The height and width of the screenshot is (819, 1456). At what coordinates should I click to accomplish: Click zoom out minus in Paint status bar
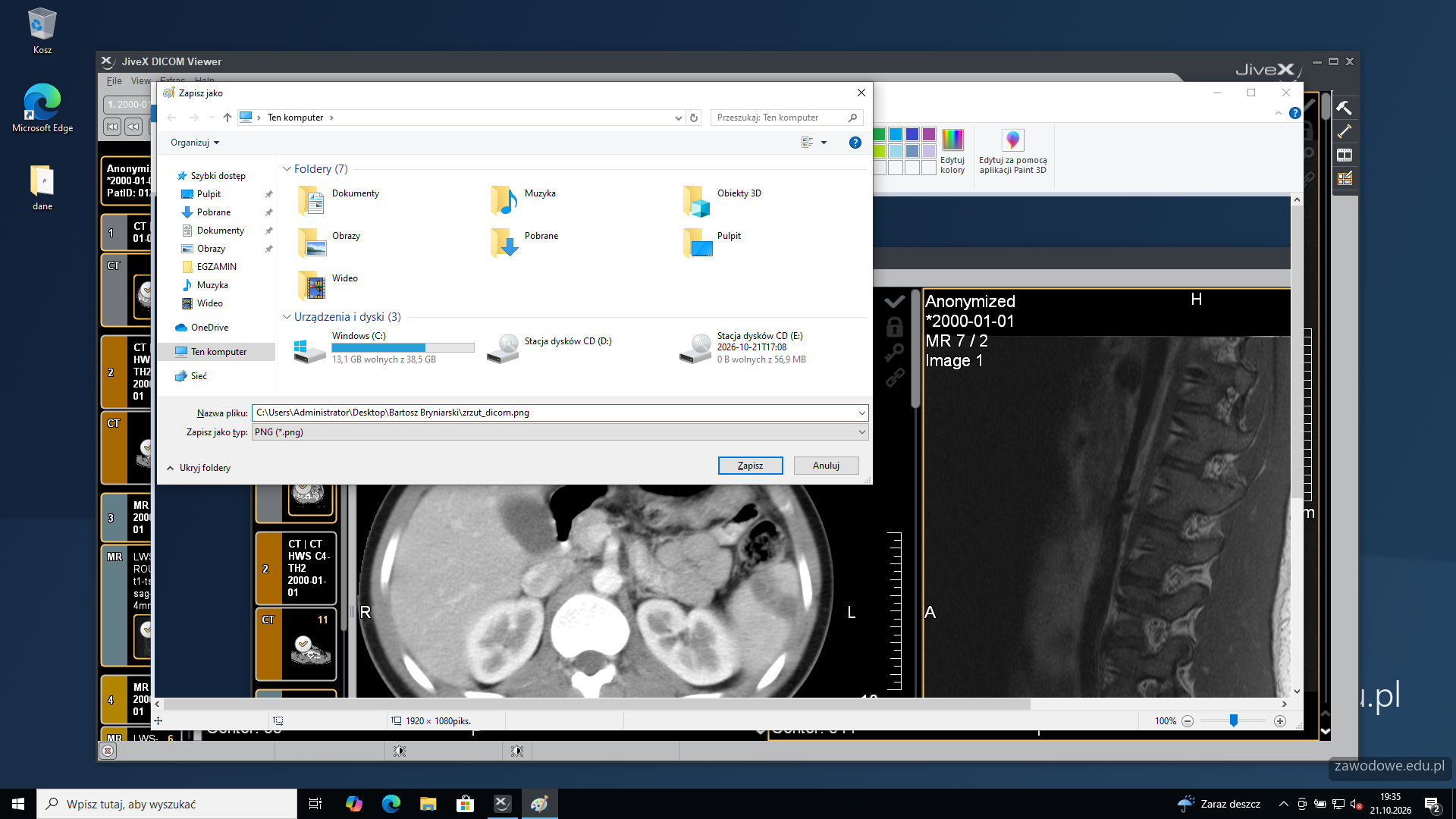coord(1188,721)
